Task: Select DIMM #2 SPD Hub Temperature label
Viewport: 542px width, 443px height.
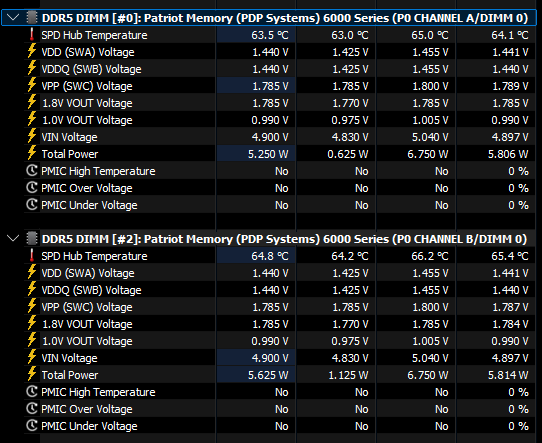Action: coord(94,256)
